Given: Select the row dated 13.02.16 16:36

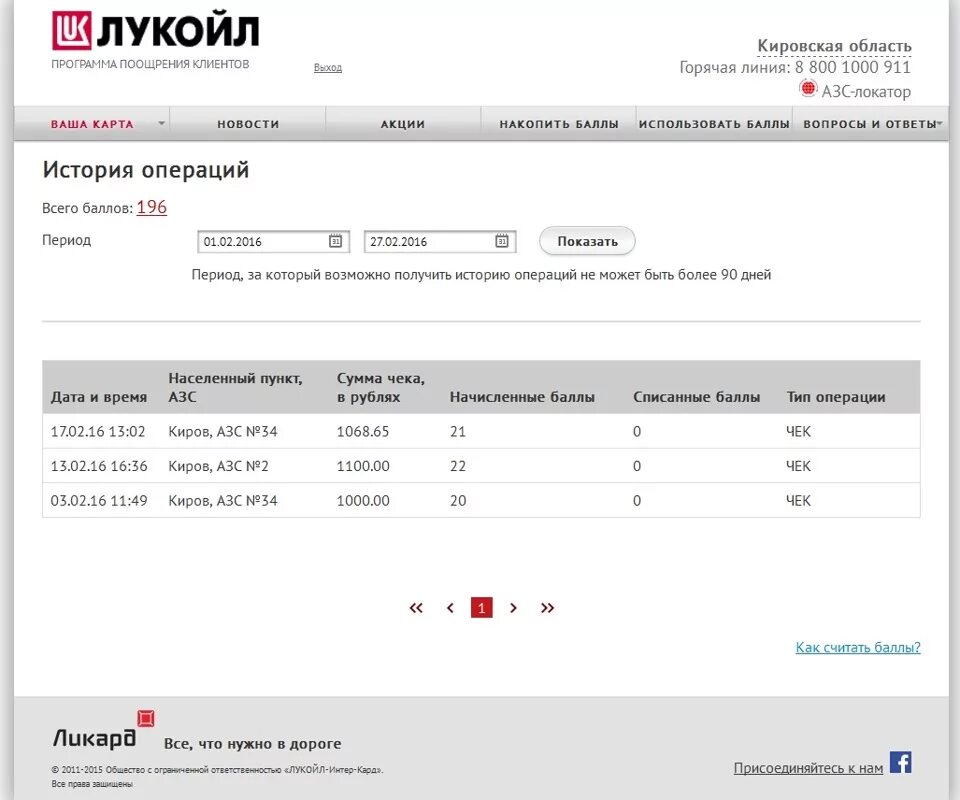Looking at the screenshot, I should pyautogui.click(x=481, y=466).
